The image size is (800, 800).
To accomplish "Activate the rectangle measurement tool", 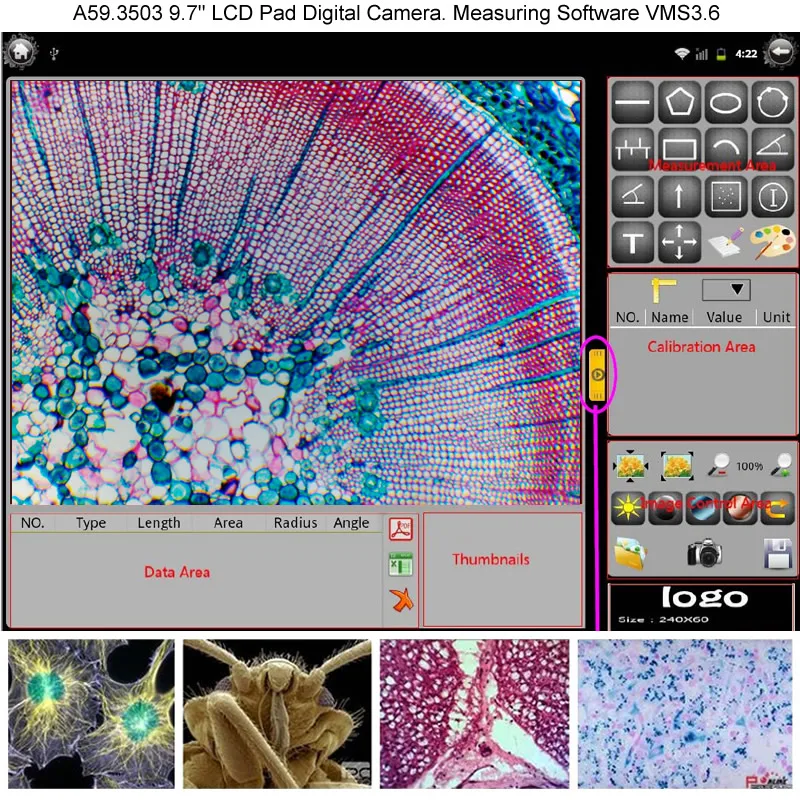I will click(680, 150).
